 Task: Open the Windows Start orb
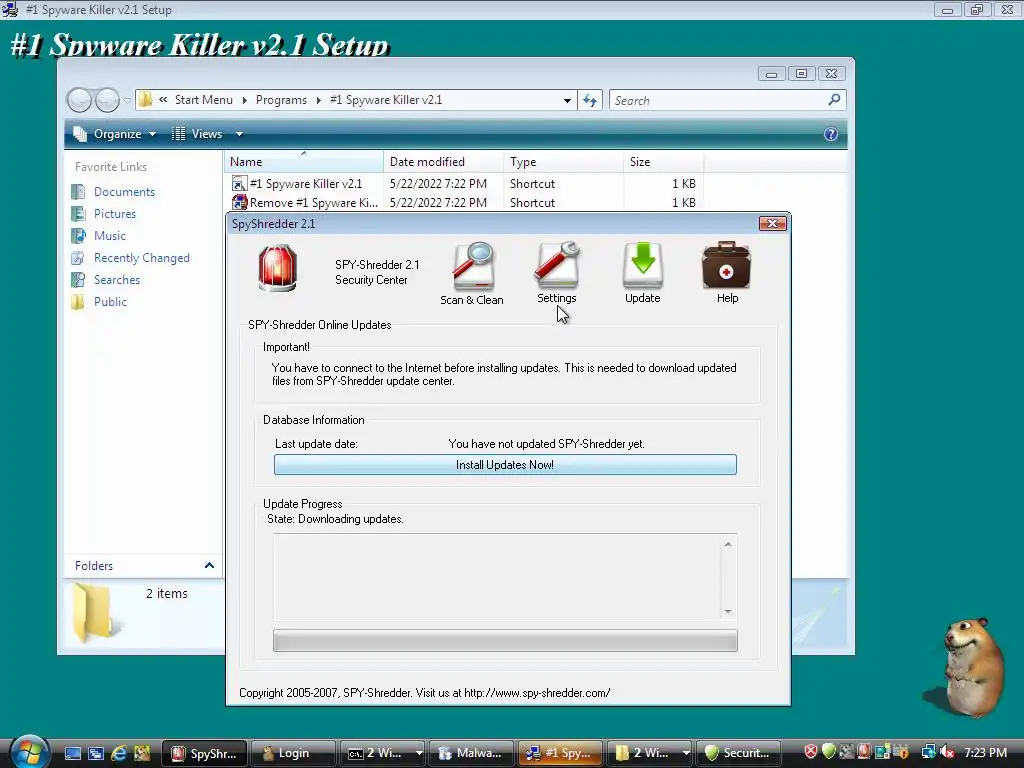[29, 751]
